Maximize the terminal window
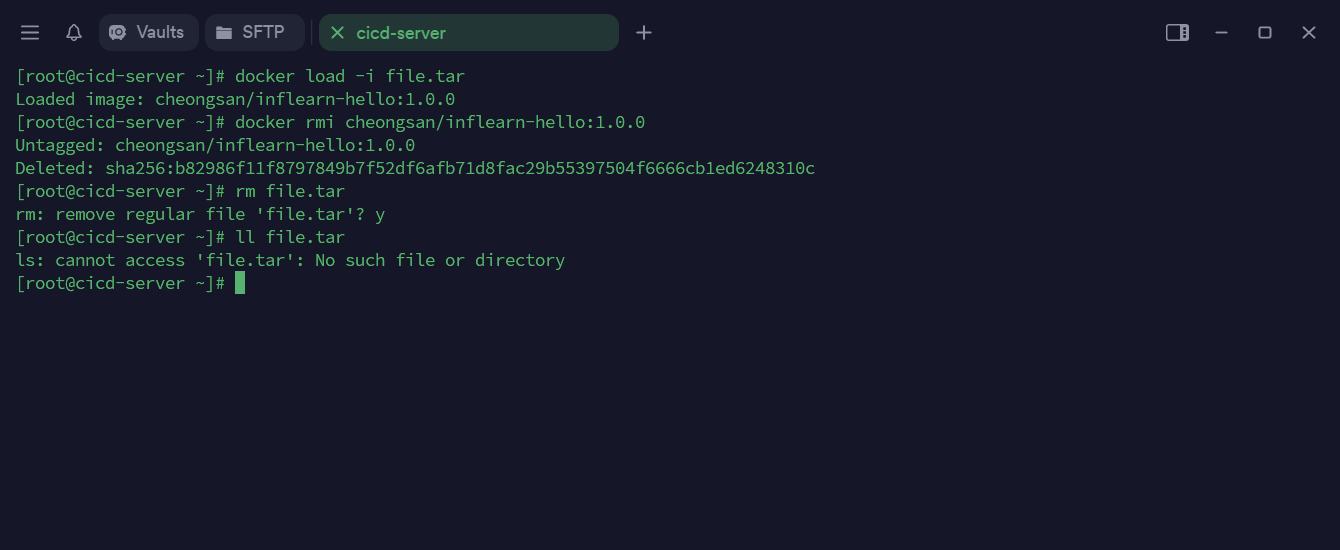1340x550 pixels. 1265,33
